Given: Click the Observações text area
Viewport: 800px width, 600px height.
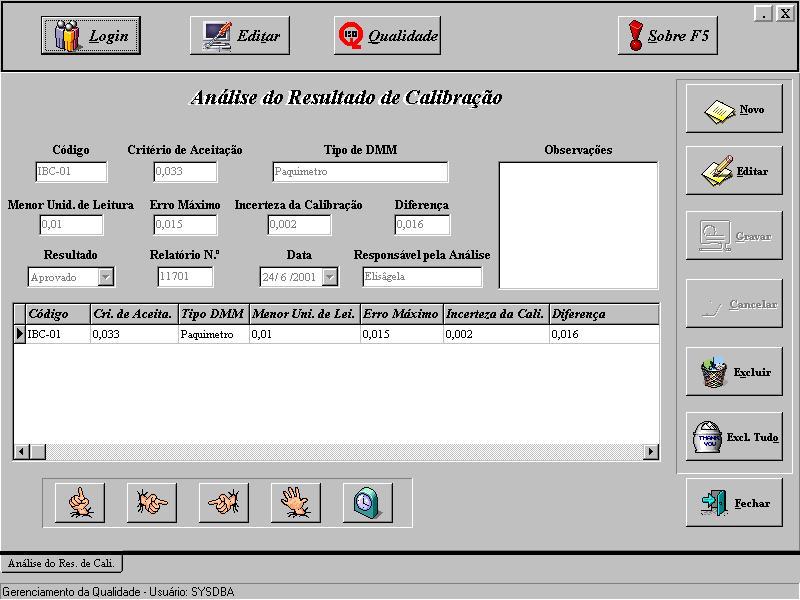Looking at the screenshot, I should click(x=578, y=225).
